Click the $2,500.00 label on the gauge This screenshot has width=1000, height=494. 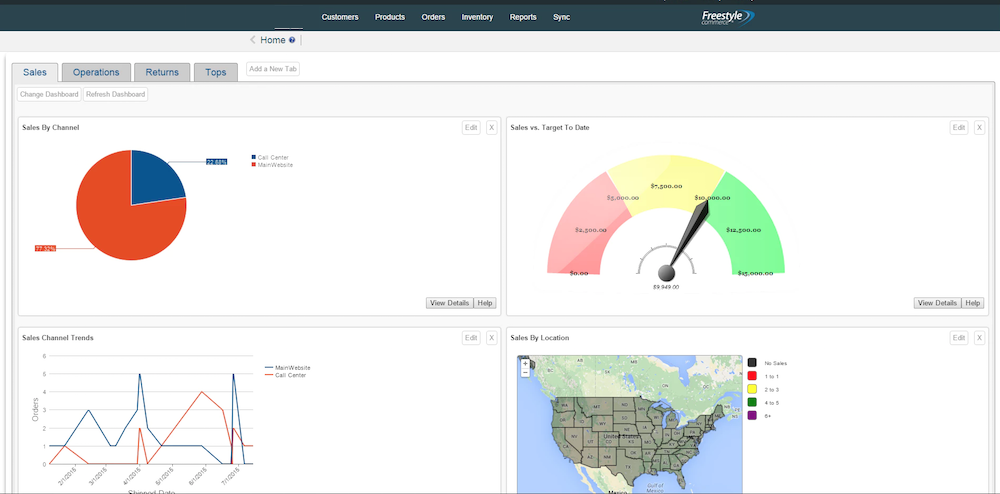click(591, 229)
